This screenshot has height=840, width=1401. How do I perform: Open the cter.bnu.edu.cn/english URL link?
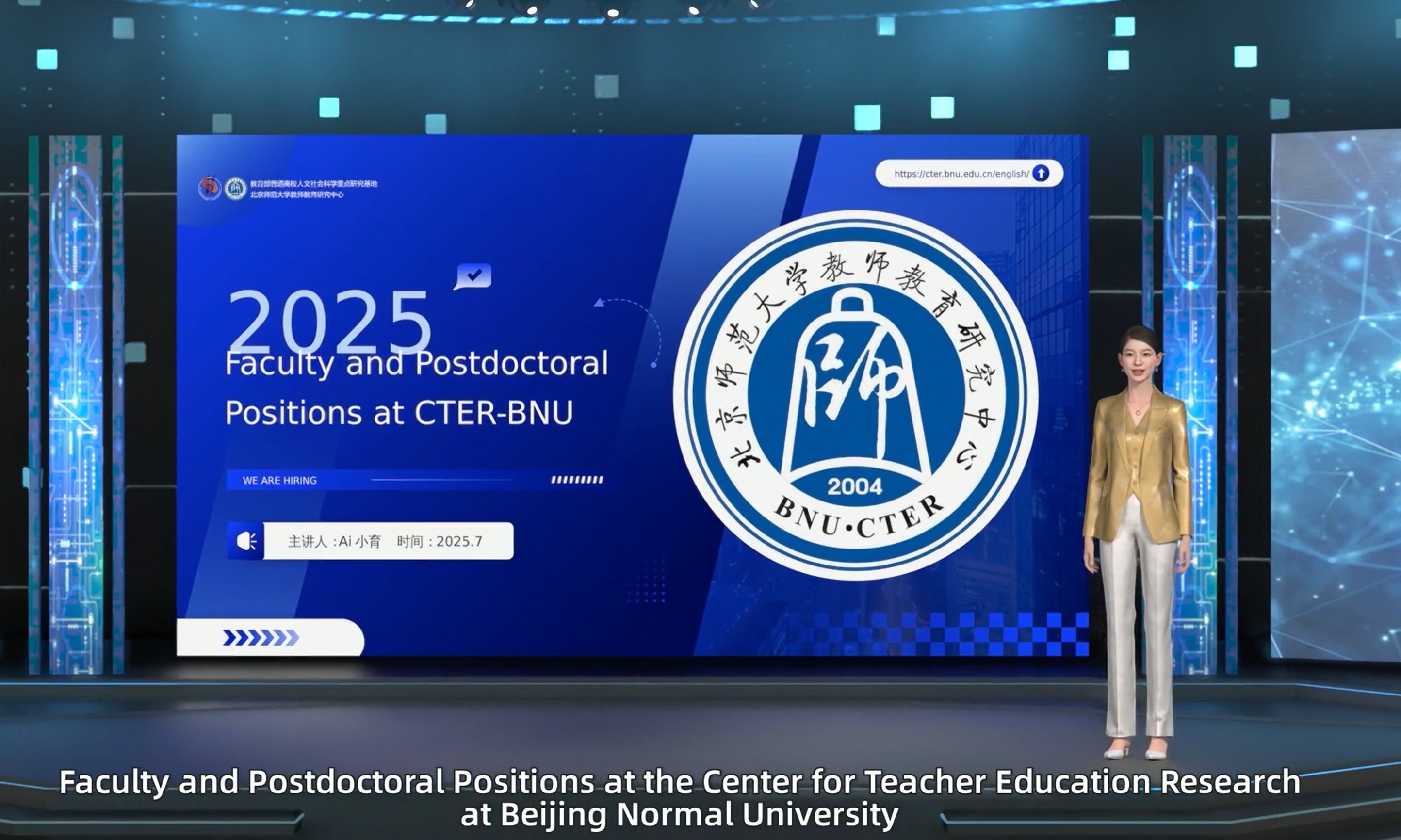(x=961, y=174)
